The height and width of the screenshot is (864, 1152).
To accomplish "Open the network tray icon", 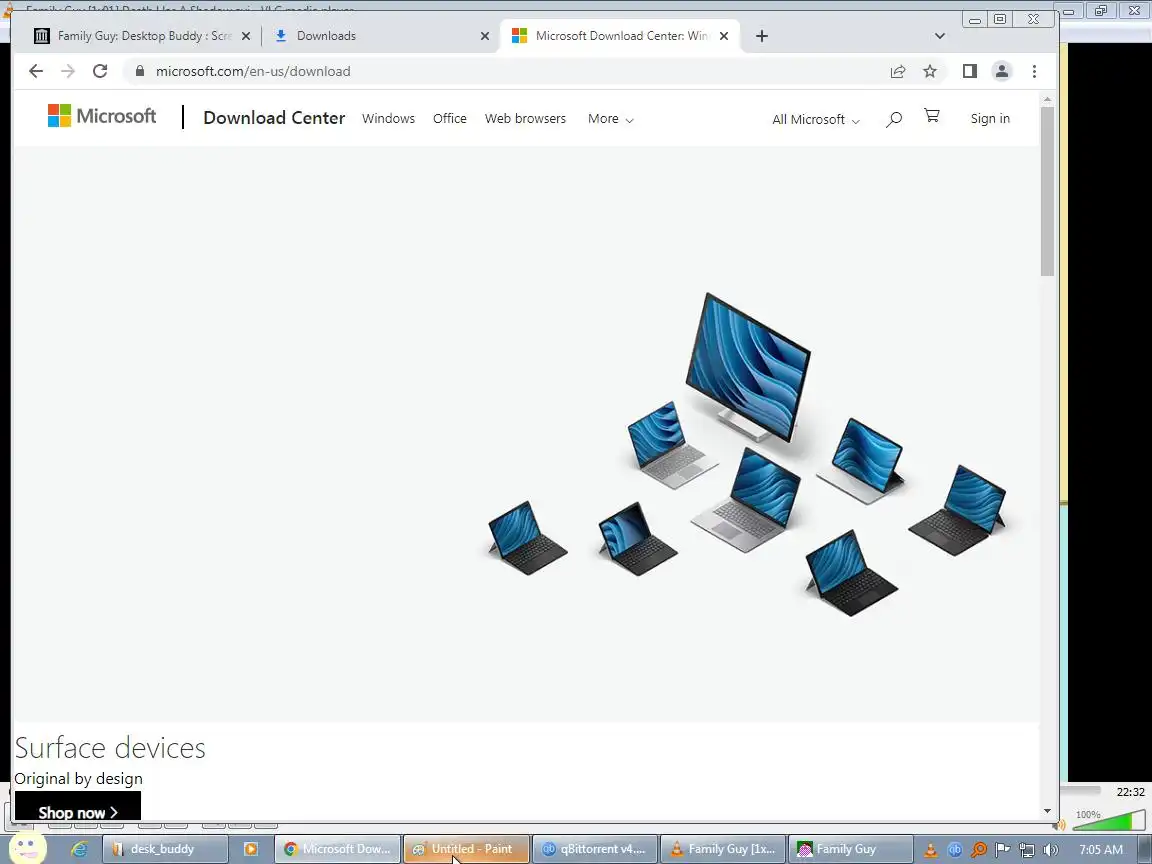I will tap(1027, 850).
